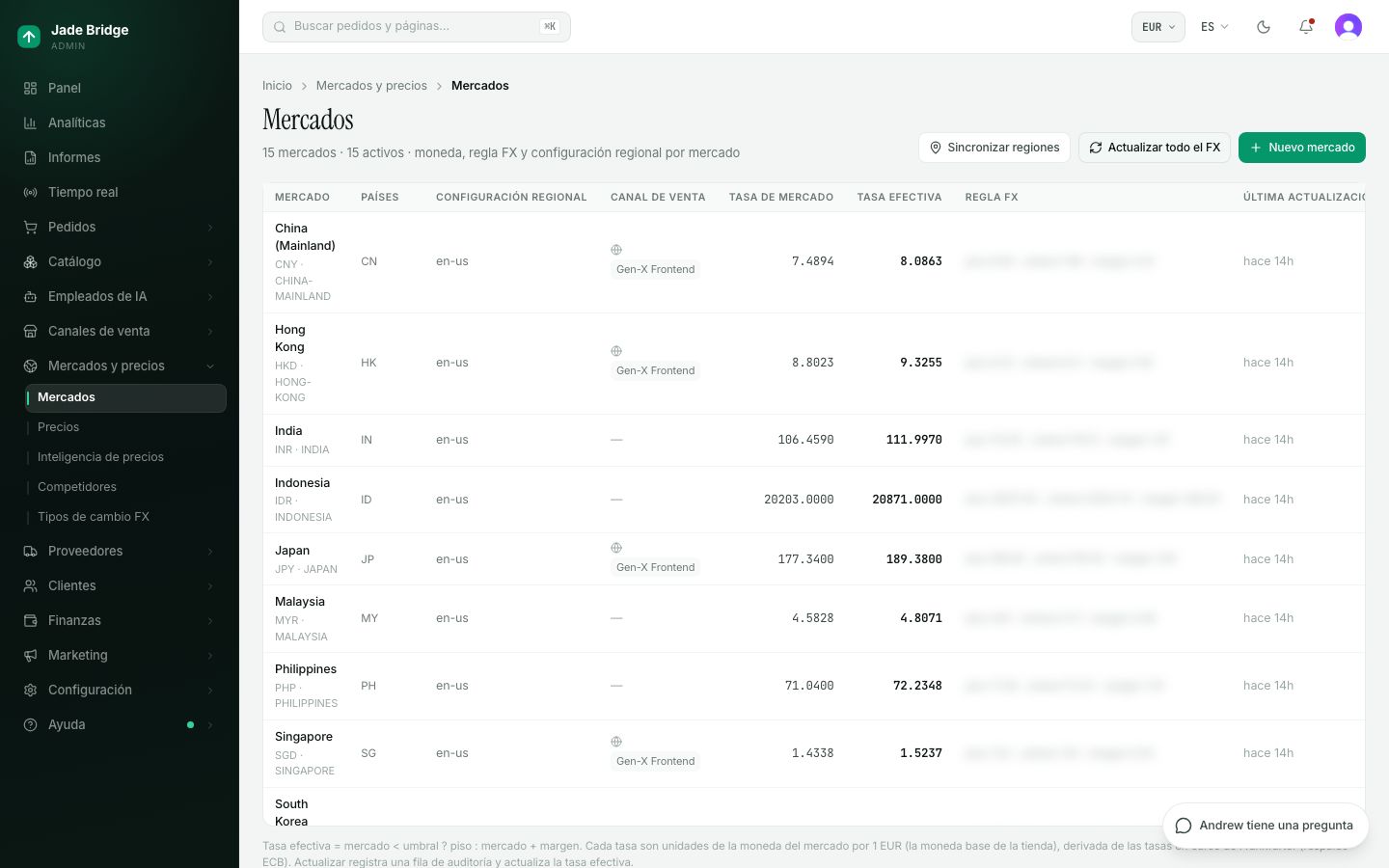Open the ES language dropdown

tap(1214, 27)
